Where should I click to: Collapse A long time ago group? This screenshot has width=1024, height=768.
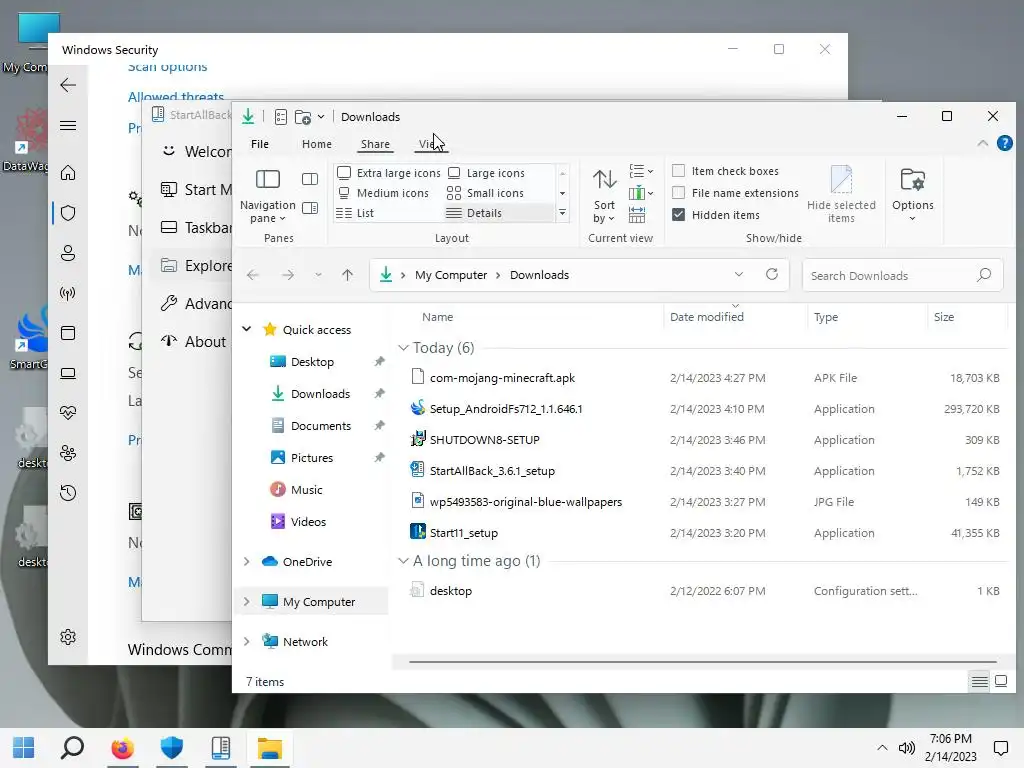pyautogui.click(x=404, y=560)
